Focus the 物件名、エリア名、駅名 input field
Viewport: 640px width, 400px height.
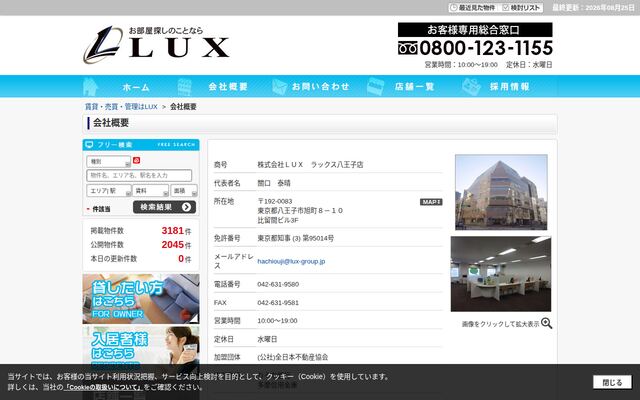coord(139,176)
